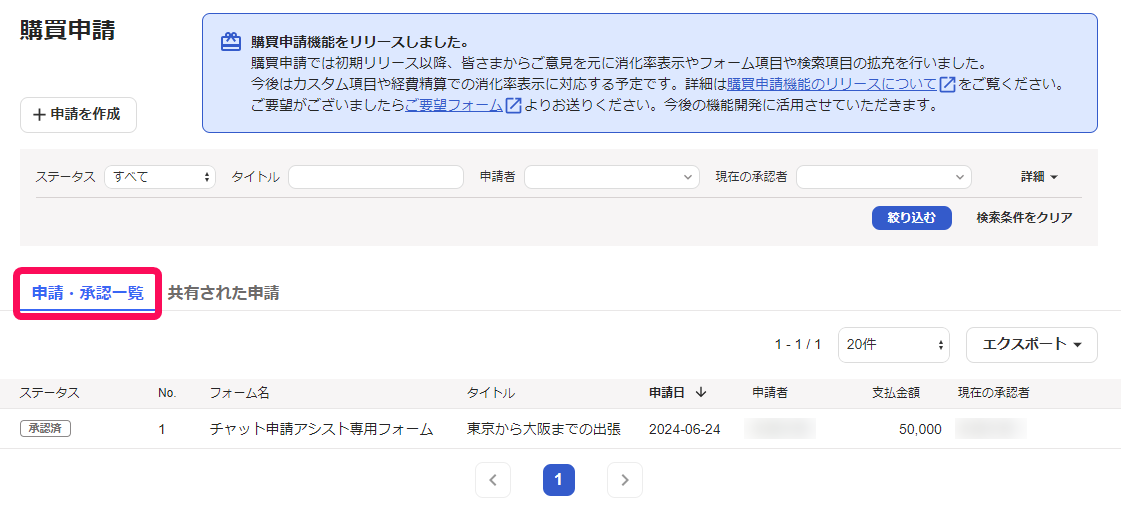Open 購買申請機能のリリースについて link
The image size is (1121, 513).
(831, 85)
